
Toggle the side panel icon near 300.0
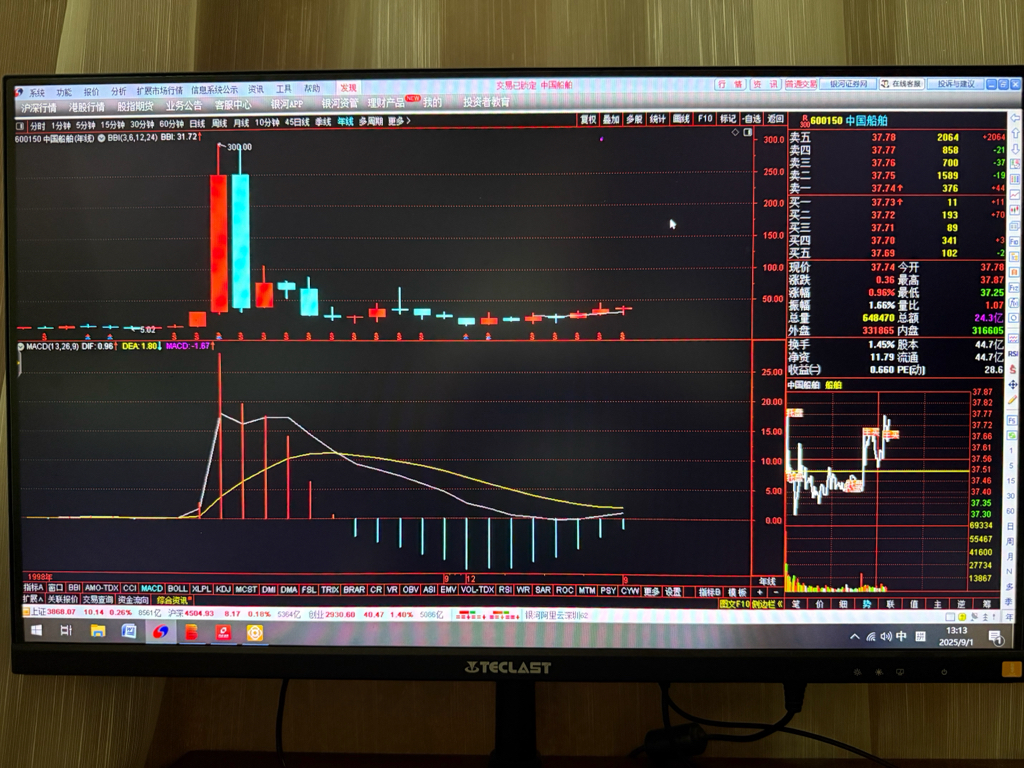click(748, 132)
